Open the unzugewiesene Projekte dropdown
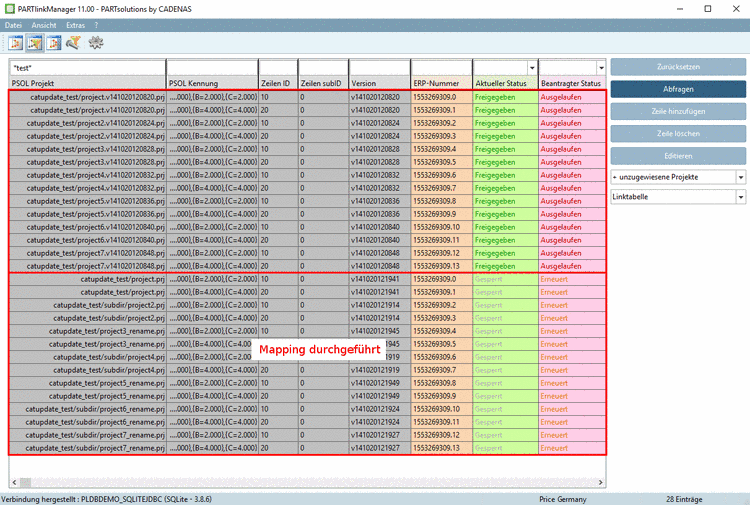The height and width of the screenshot is (505, 750). click(x=740, y=177)
